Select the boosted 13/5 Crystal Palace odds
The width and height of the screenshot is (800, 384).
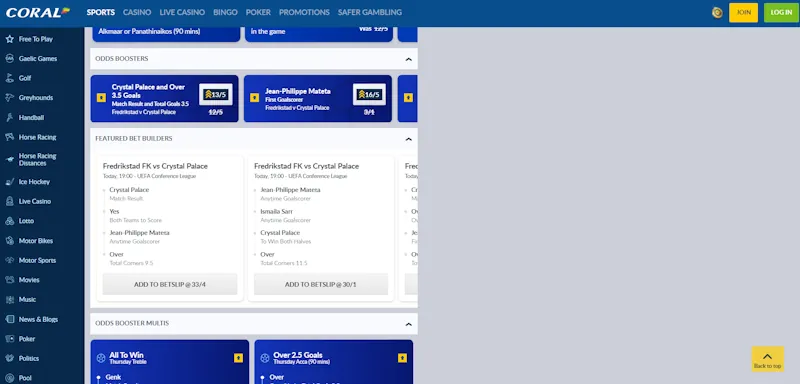pyautogui.click(x=216, y=94)
